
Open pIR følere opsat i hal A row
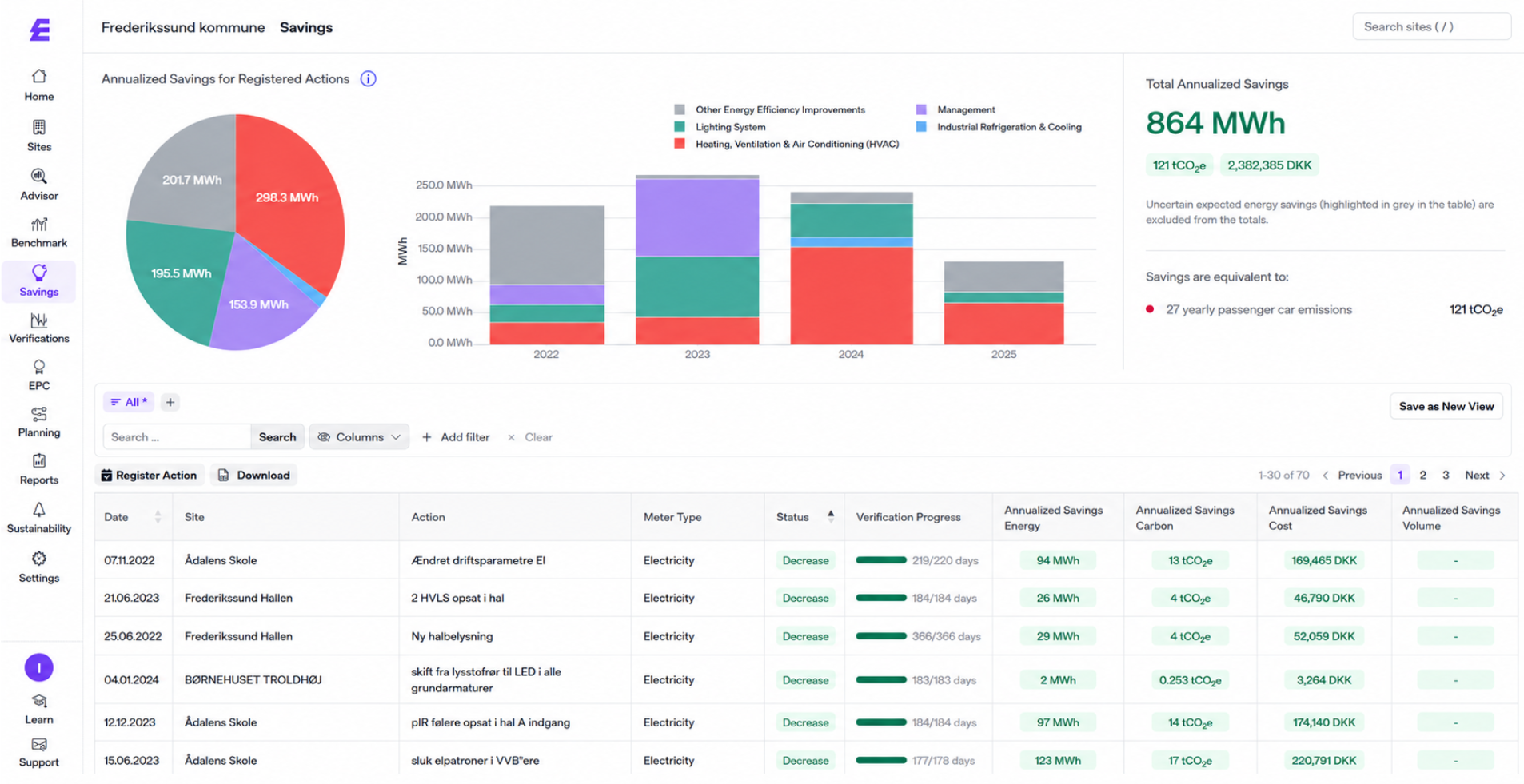coord(806,722)
